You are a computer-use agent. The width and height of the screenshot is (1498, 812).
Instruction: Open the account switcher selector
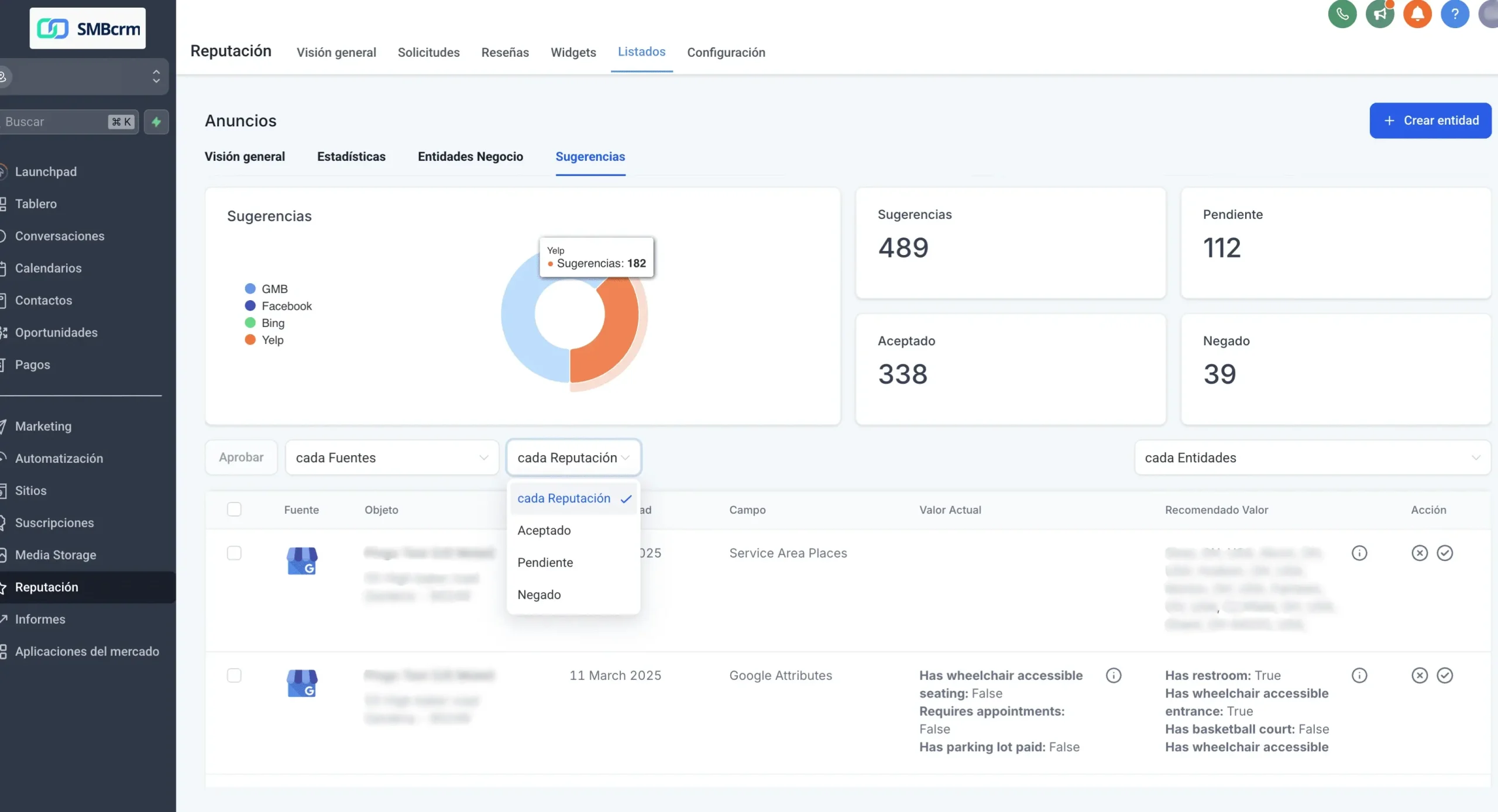click(x=84, y=76)
